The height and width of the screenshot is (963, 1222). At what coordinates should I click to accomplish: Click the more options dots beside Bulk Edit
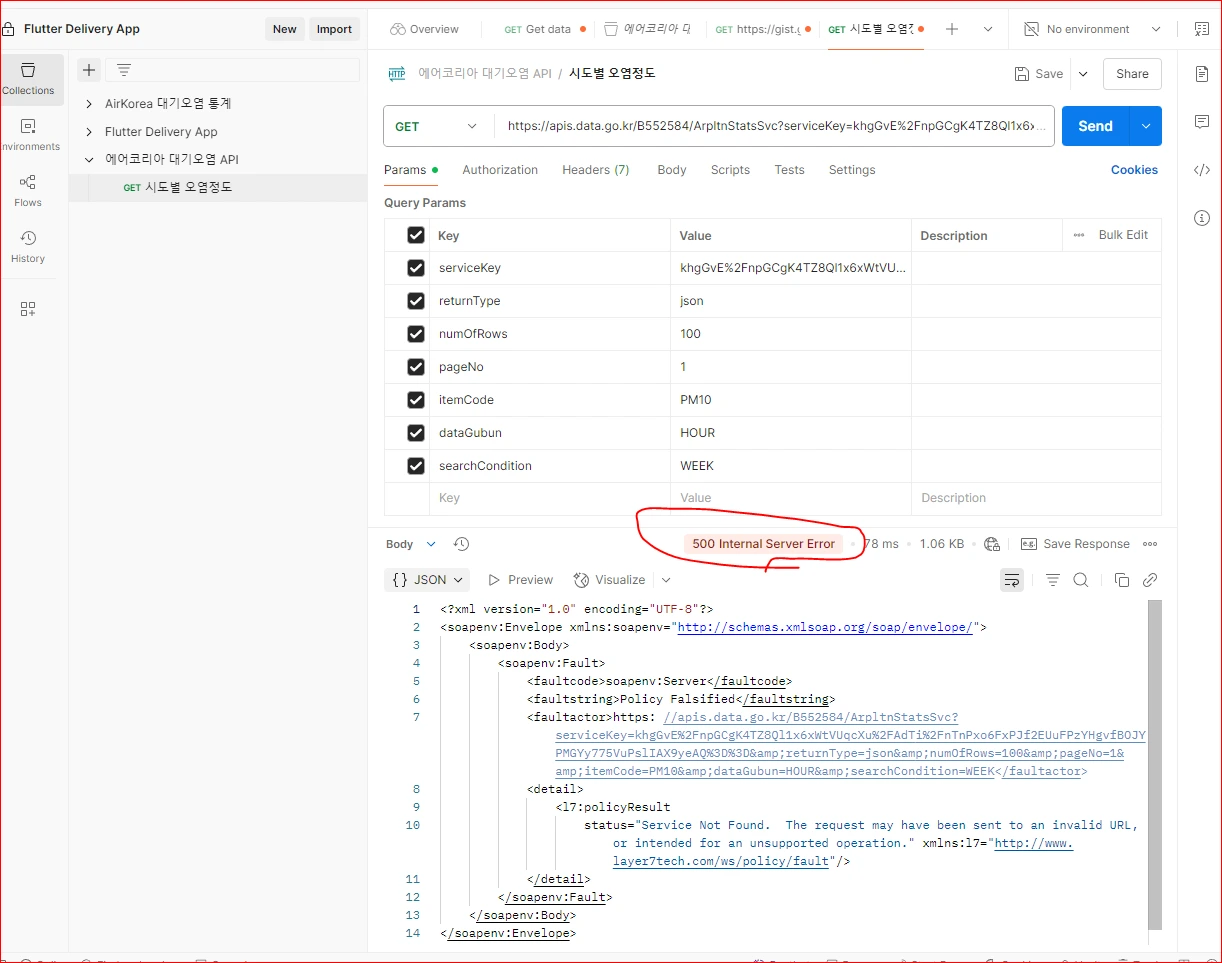(x=1079, y=235)
